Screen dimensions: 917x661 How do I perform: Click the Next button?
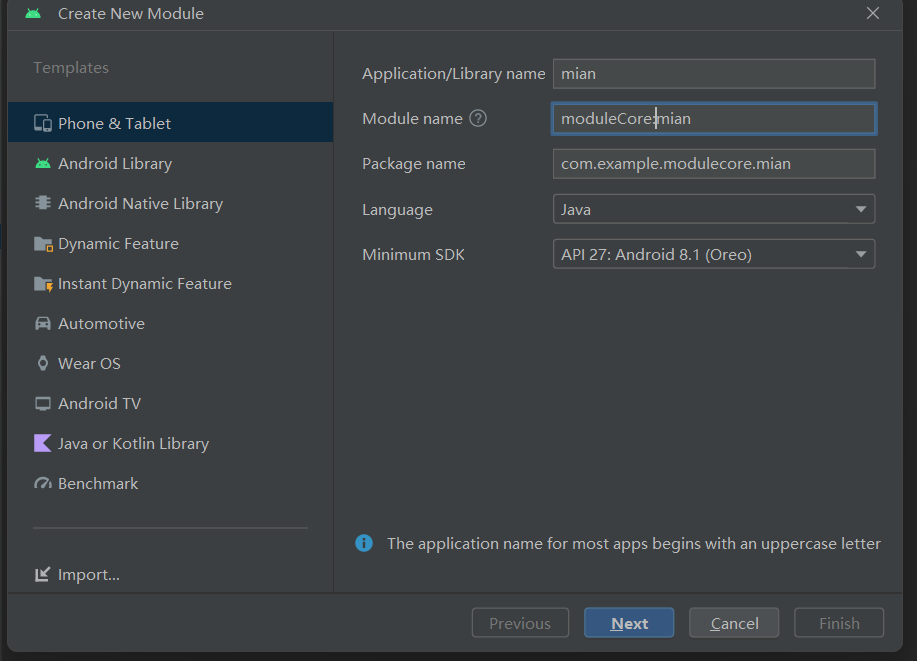[x=629, y=623]
